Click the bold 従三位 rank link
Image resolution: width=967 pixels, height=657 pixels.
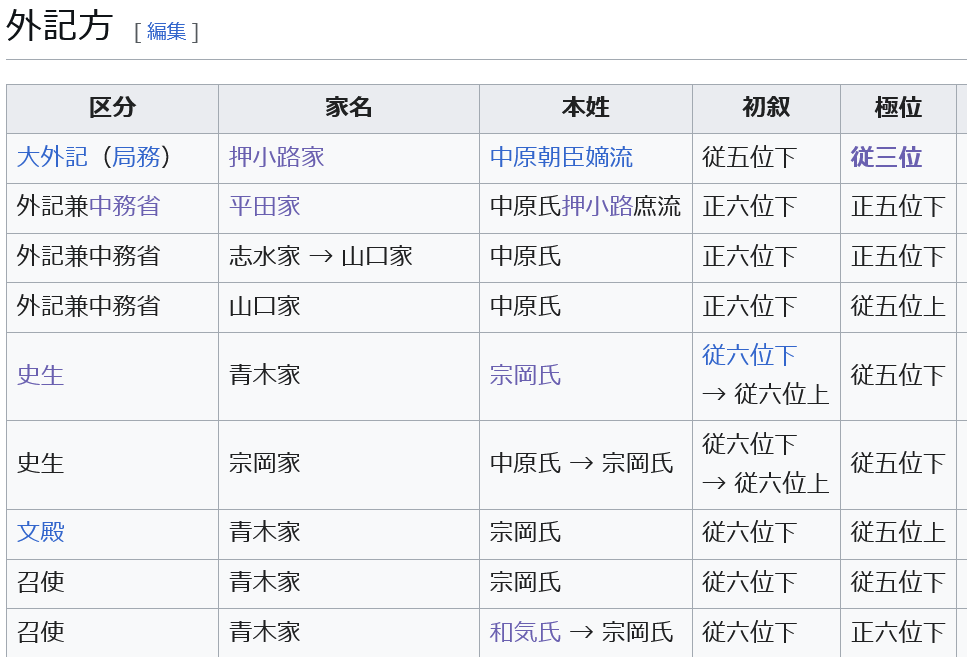tap(886, 158)
